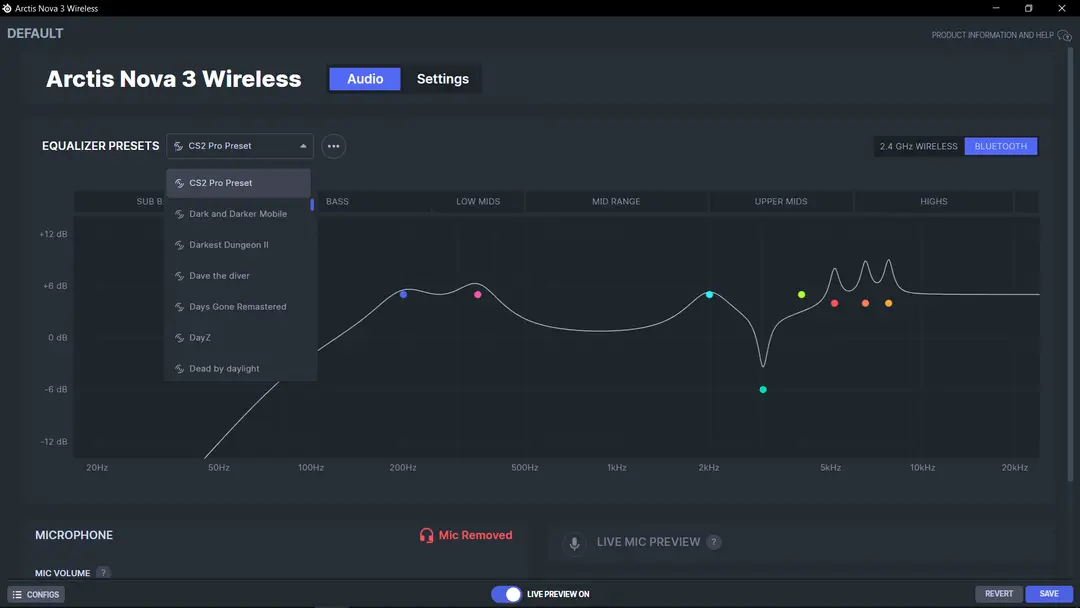
Task: Select the blue EQ point near 200Hz
Action: tap(404, 295)
